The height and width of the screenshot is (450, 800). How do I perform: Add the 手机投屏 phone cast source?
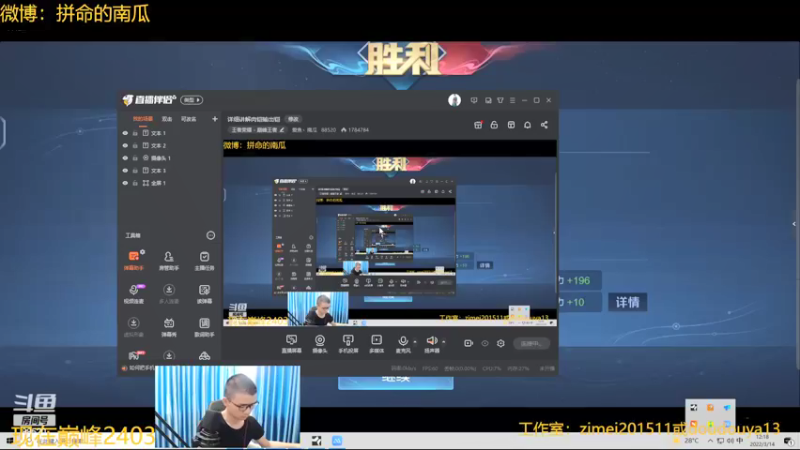[x=348, y=344]
